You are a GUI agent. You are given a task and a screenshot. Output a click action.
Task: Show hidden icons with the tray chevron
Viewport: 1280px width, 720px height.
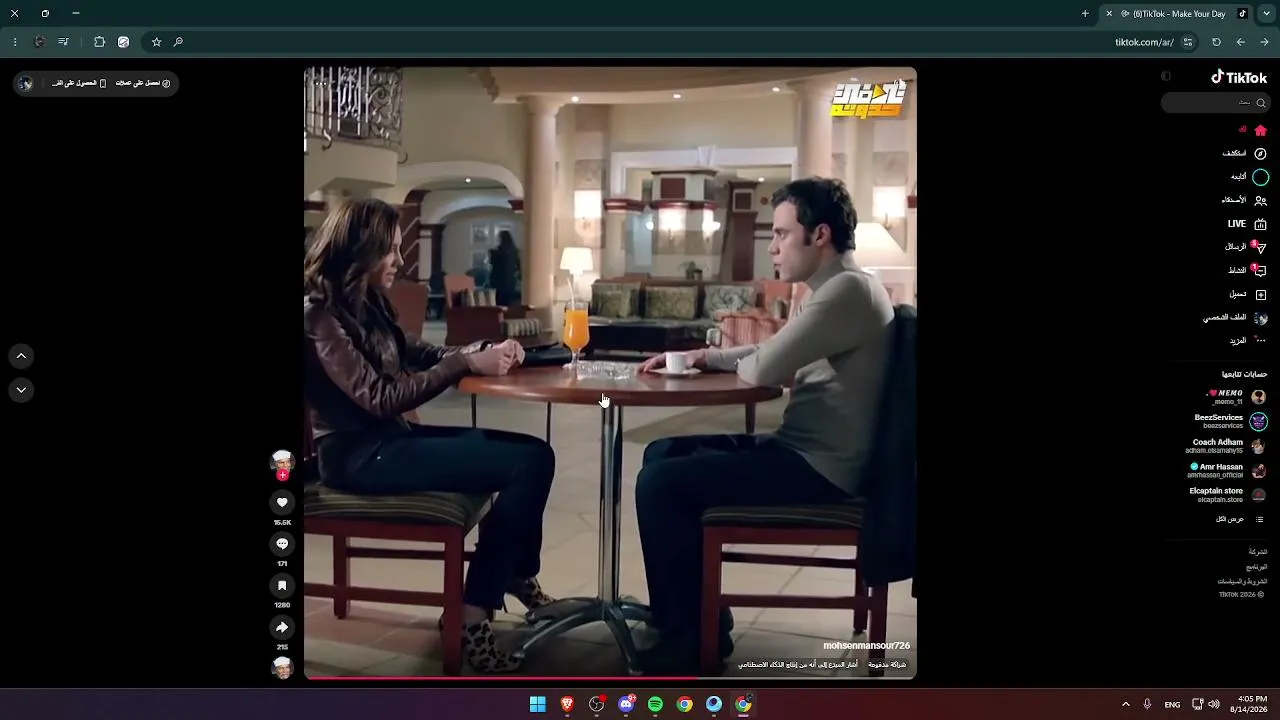(x=1125, y=705)
